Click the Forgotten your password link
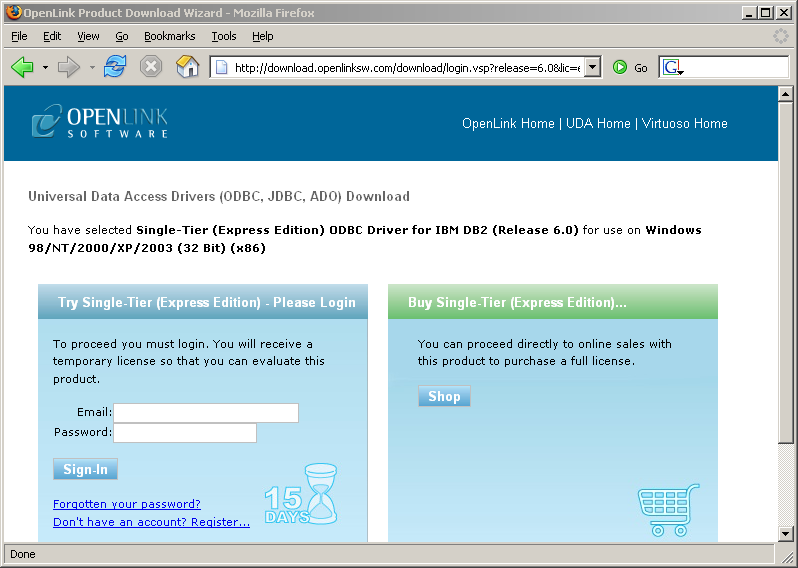This screenshot has width=798, height=568. [x=127, y=504]
